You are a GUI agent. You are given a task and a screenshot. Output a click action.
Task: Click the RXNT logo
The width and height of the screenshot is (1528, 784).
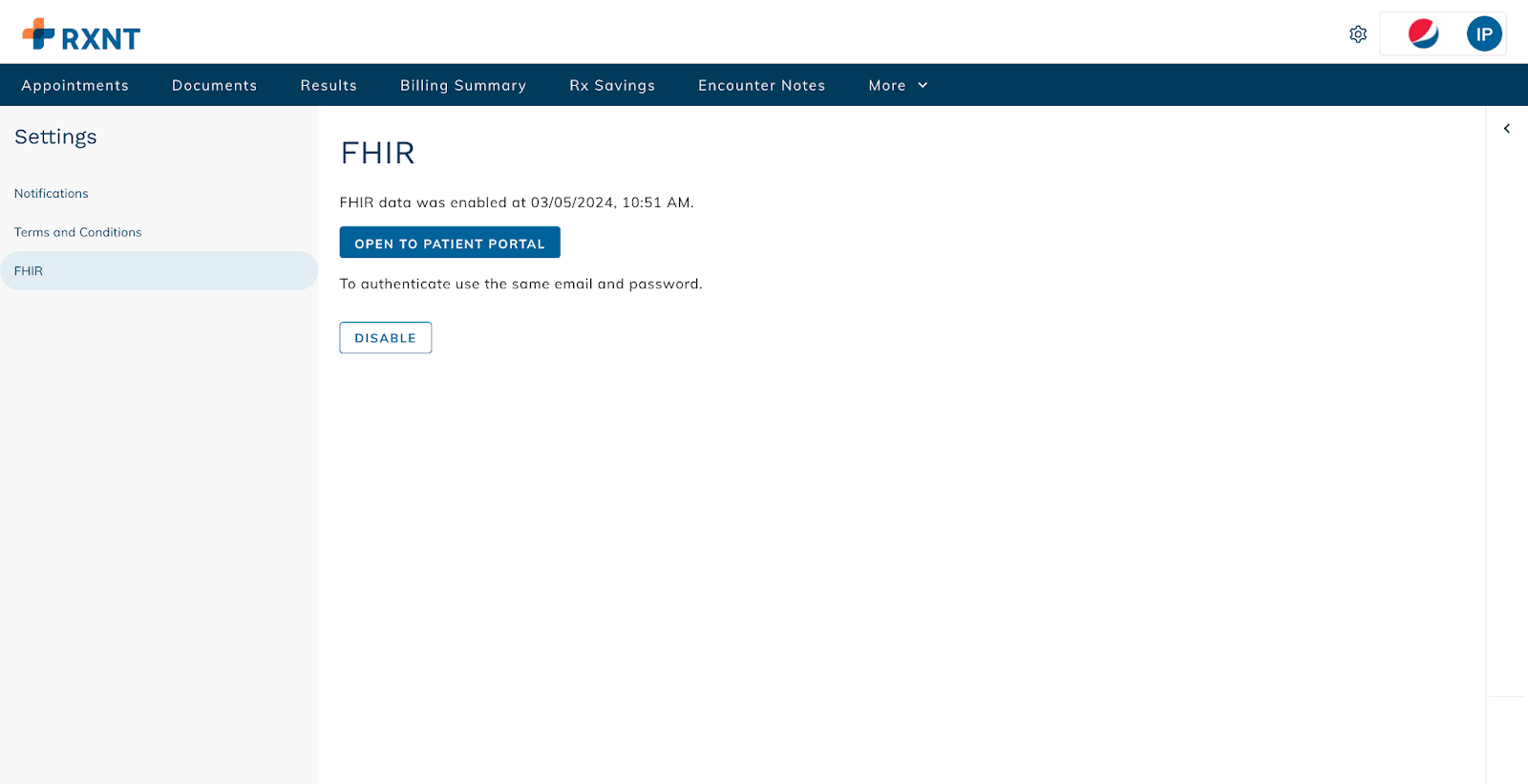81,35
